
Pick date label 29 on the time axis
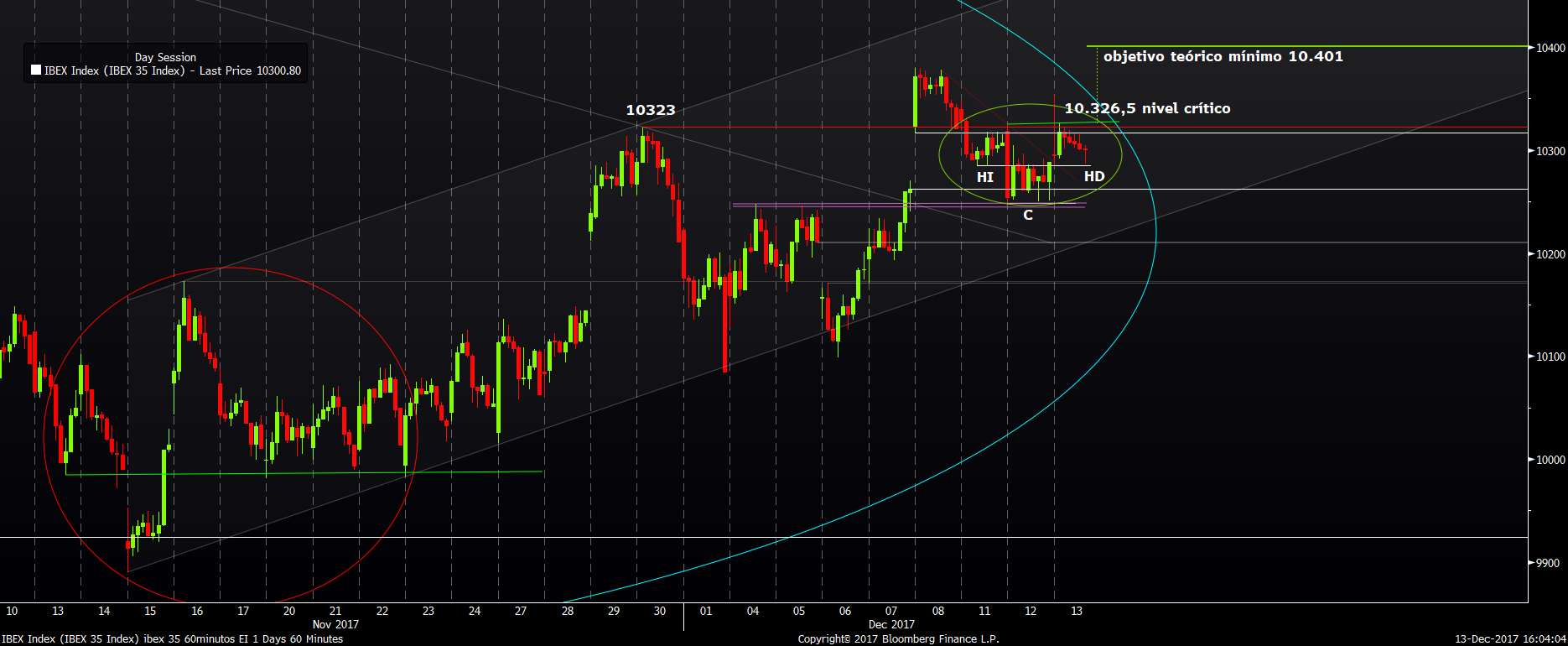tap(614, 611)
